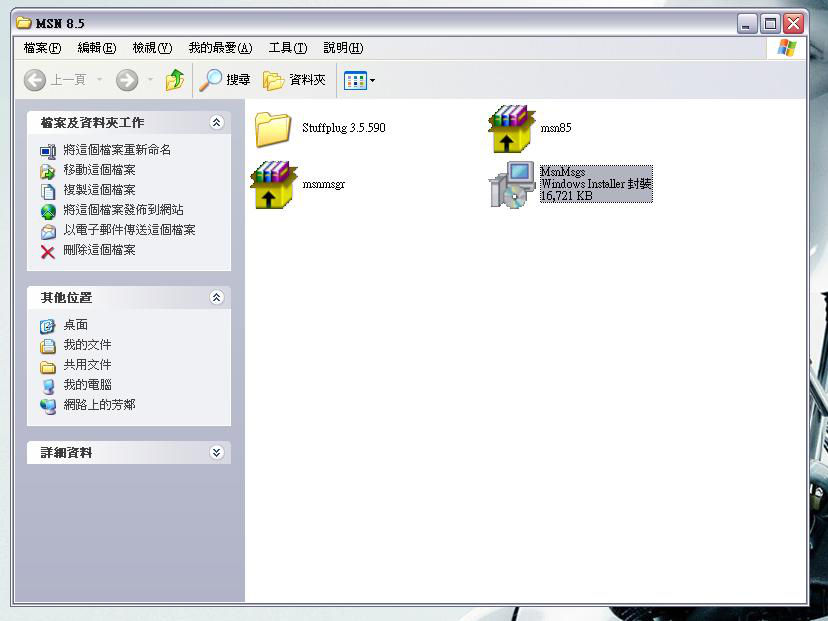Collapse the 其他位置 panel
Screen dimensions: 828x621
217,297
